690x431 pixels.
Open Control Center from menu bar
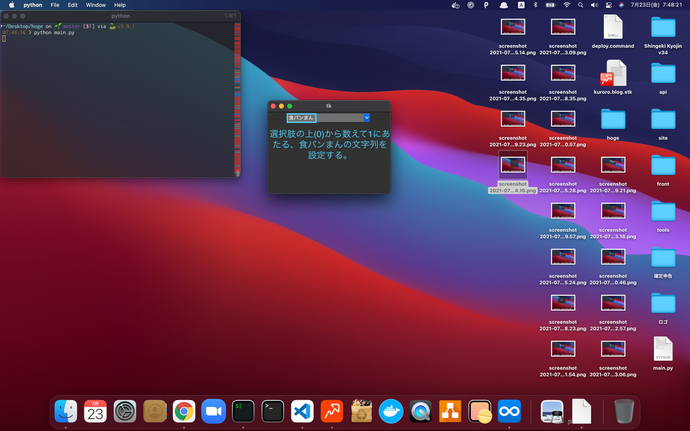(609, 5)
